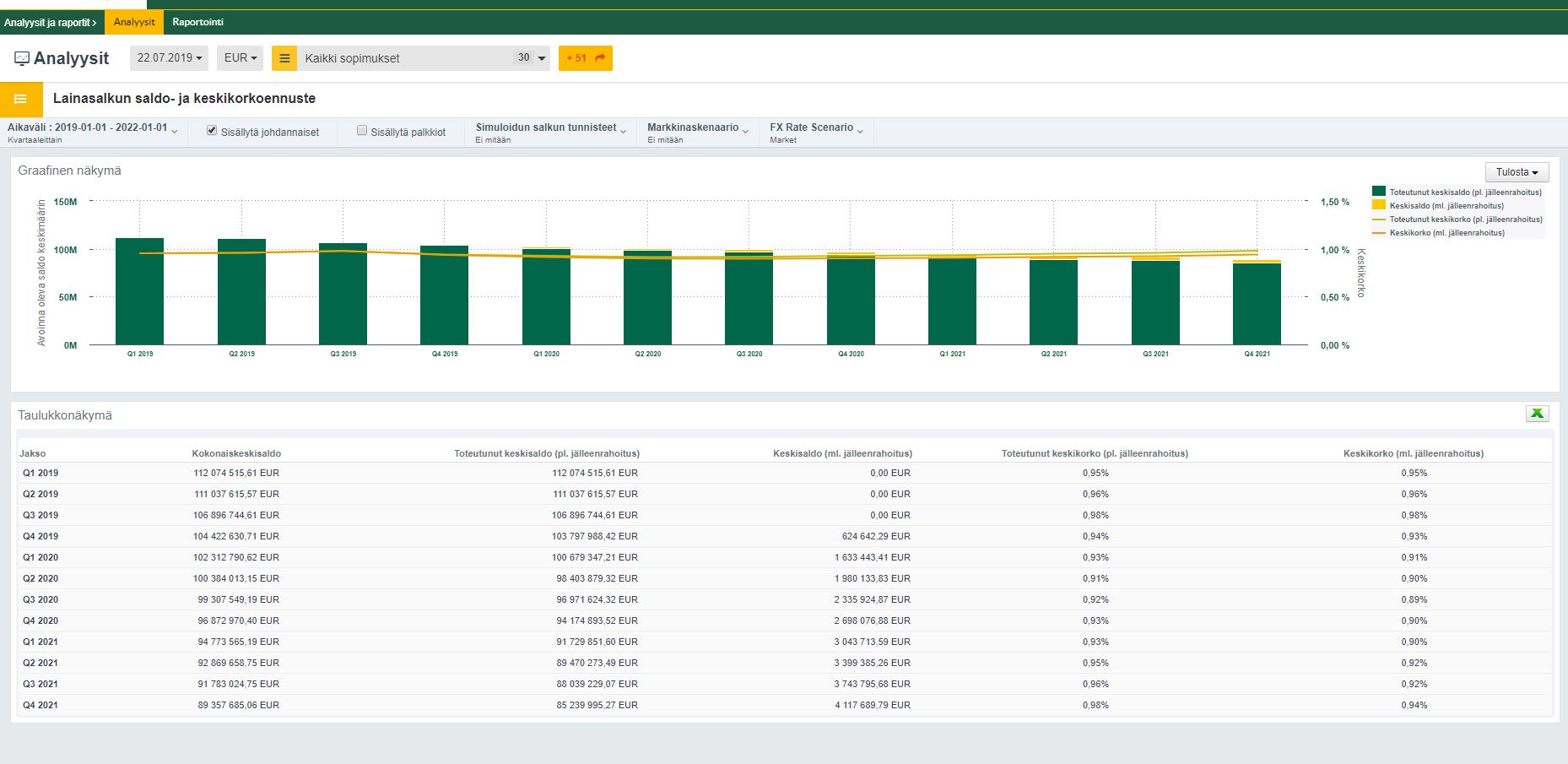Click the Analyysit monitor icon
The width and height of the screenshot is (1568, 764).
[x=22, y=58]
